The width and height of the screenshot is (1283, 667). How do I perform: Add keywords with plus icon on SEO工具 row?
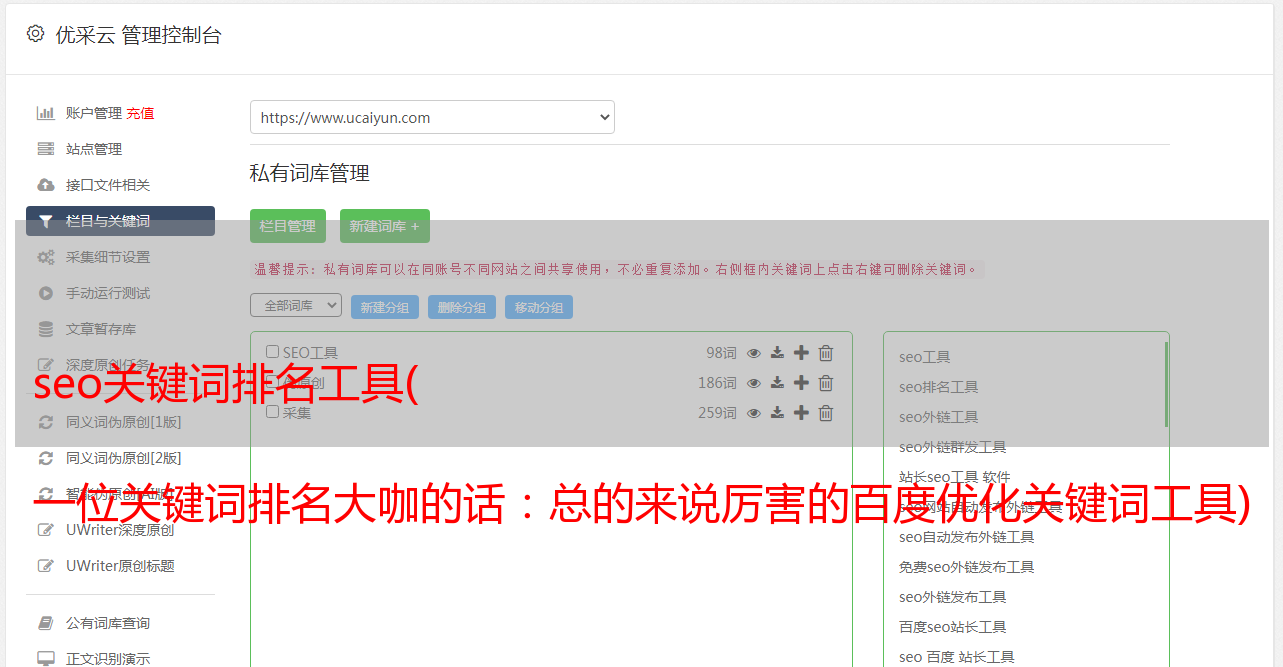pyautogui.click(x=801, y=353)
